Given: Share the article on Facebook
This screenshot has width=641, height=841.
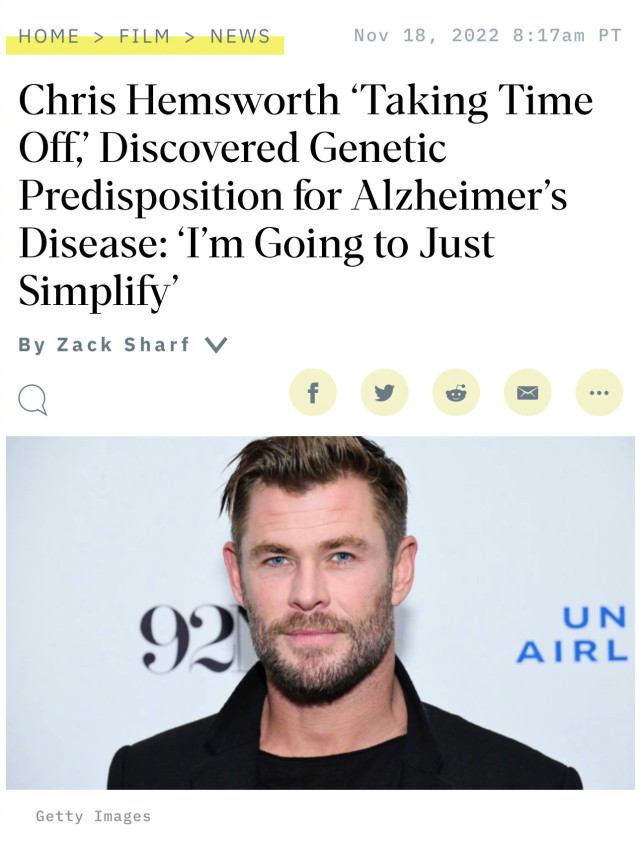Looking at the screenshot, I should pos(313,393).
